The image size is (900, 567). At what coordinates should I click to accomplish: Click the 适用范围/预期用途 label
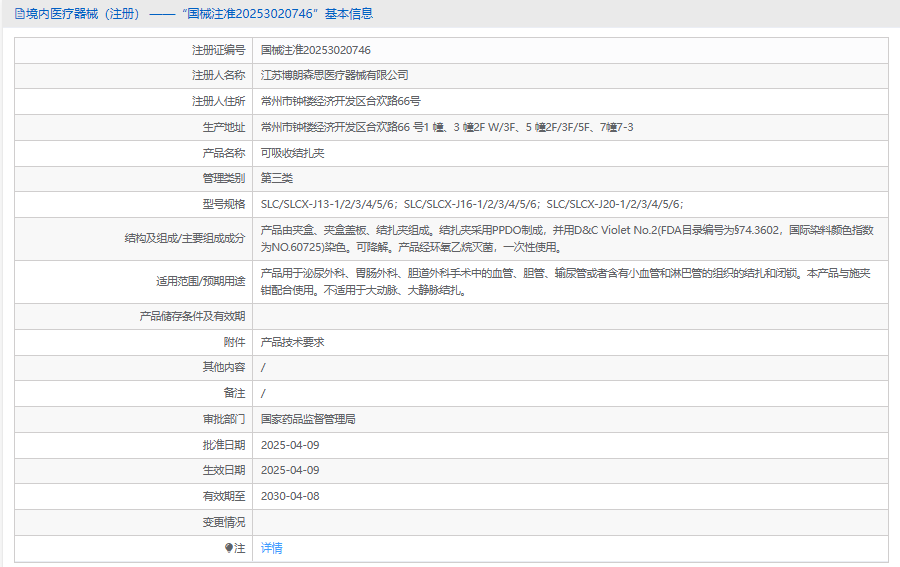click(201, 281)
